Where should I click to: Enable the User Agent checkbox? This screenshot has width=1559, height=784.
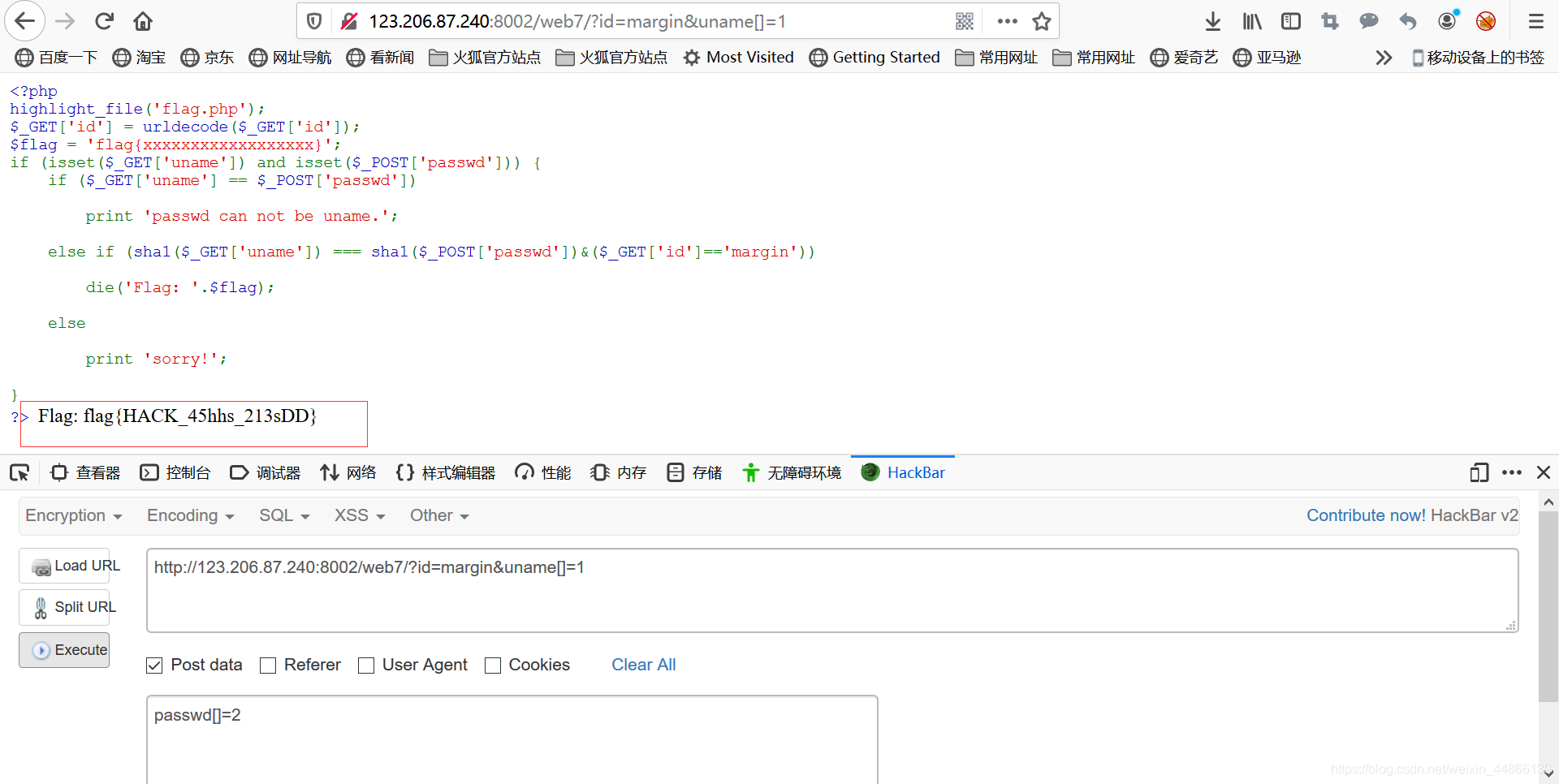pos(366,666)
